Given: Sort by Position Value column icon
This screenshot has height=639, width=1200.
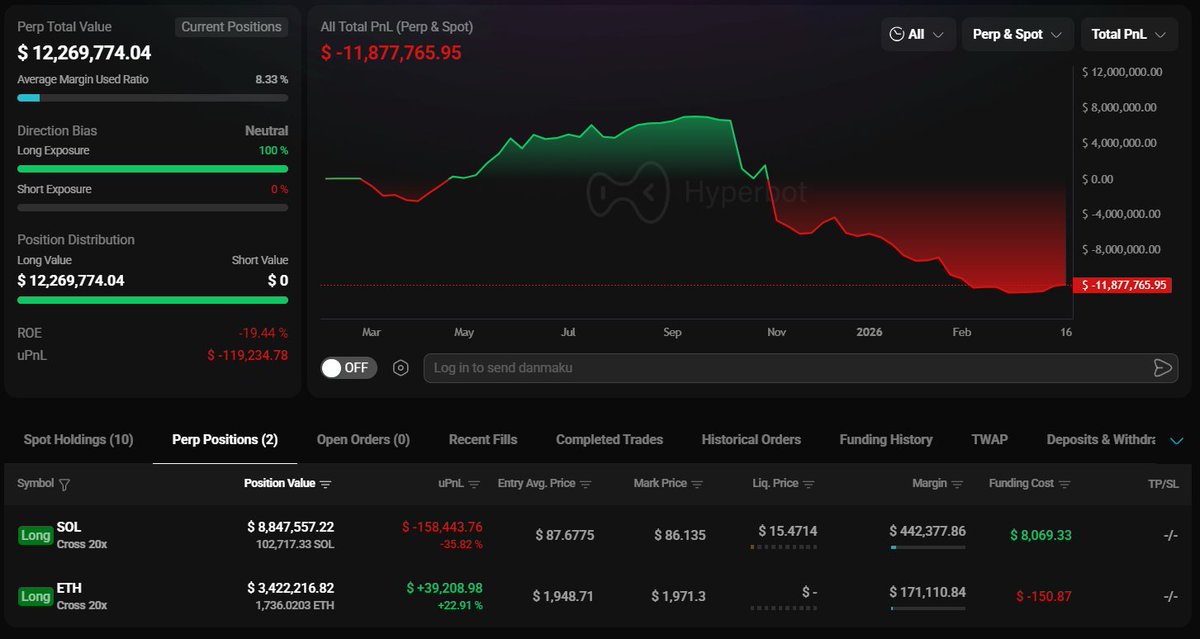Looking at the screenshot, I should pos(325,484).
